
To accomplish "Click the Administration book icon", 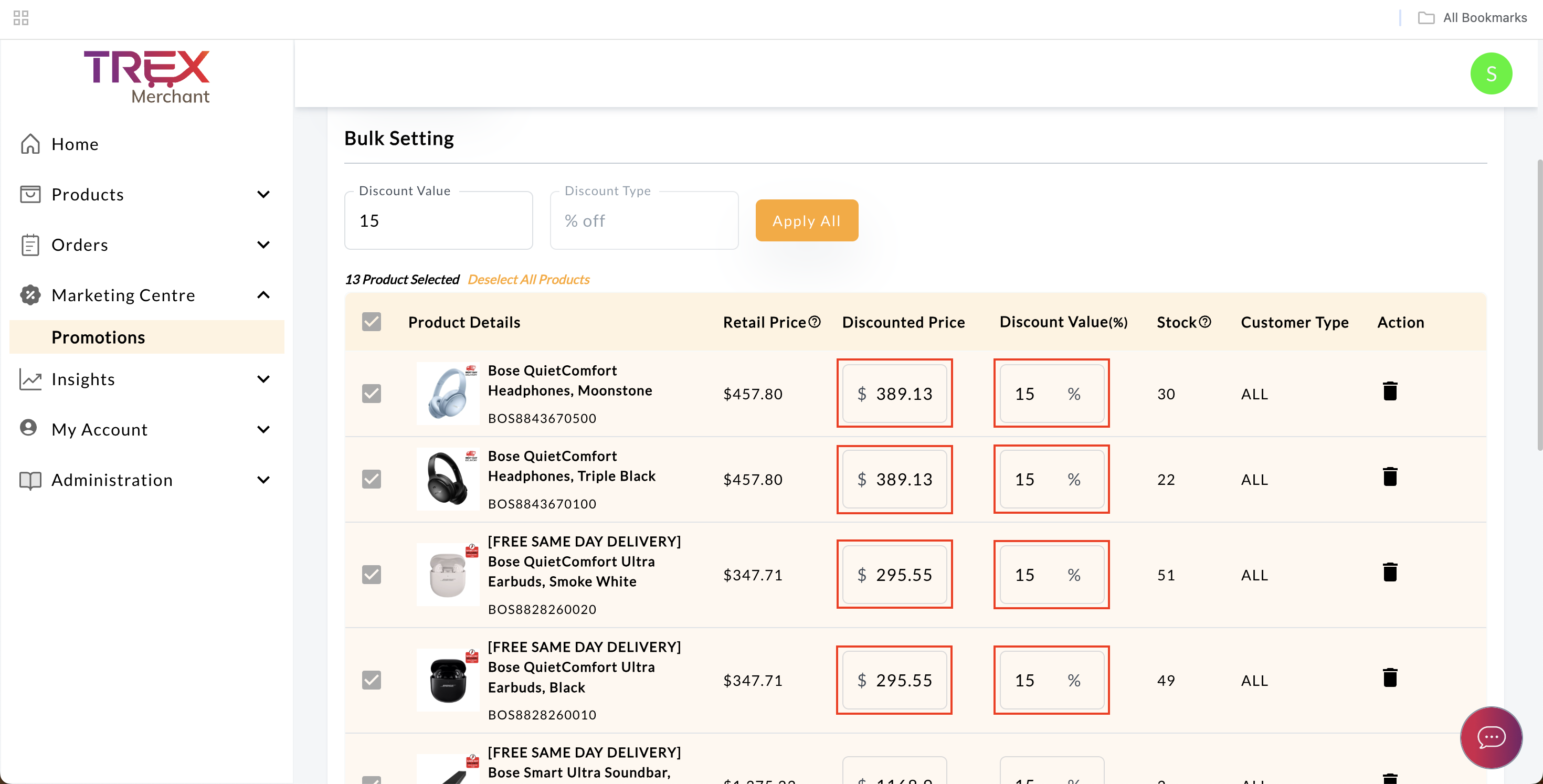I will tap(30, 480).
